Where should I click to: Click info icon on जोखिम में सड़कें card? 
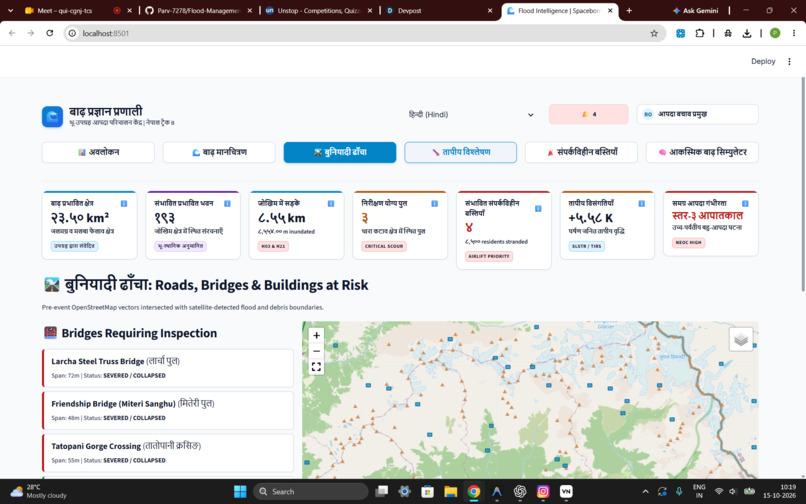(331, 204)
